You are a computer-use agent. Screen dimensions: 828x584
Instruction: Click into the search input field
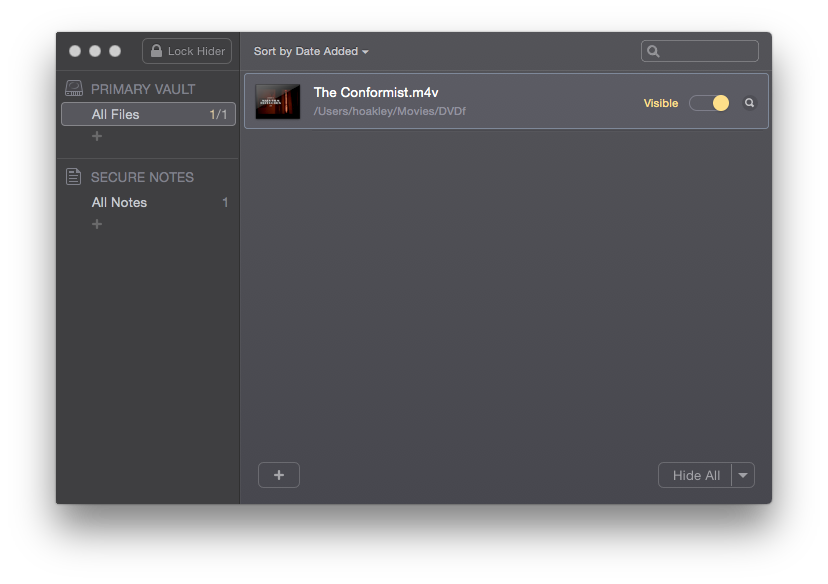pyautogui.click(x=708, y=51)
